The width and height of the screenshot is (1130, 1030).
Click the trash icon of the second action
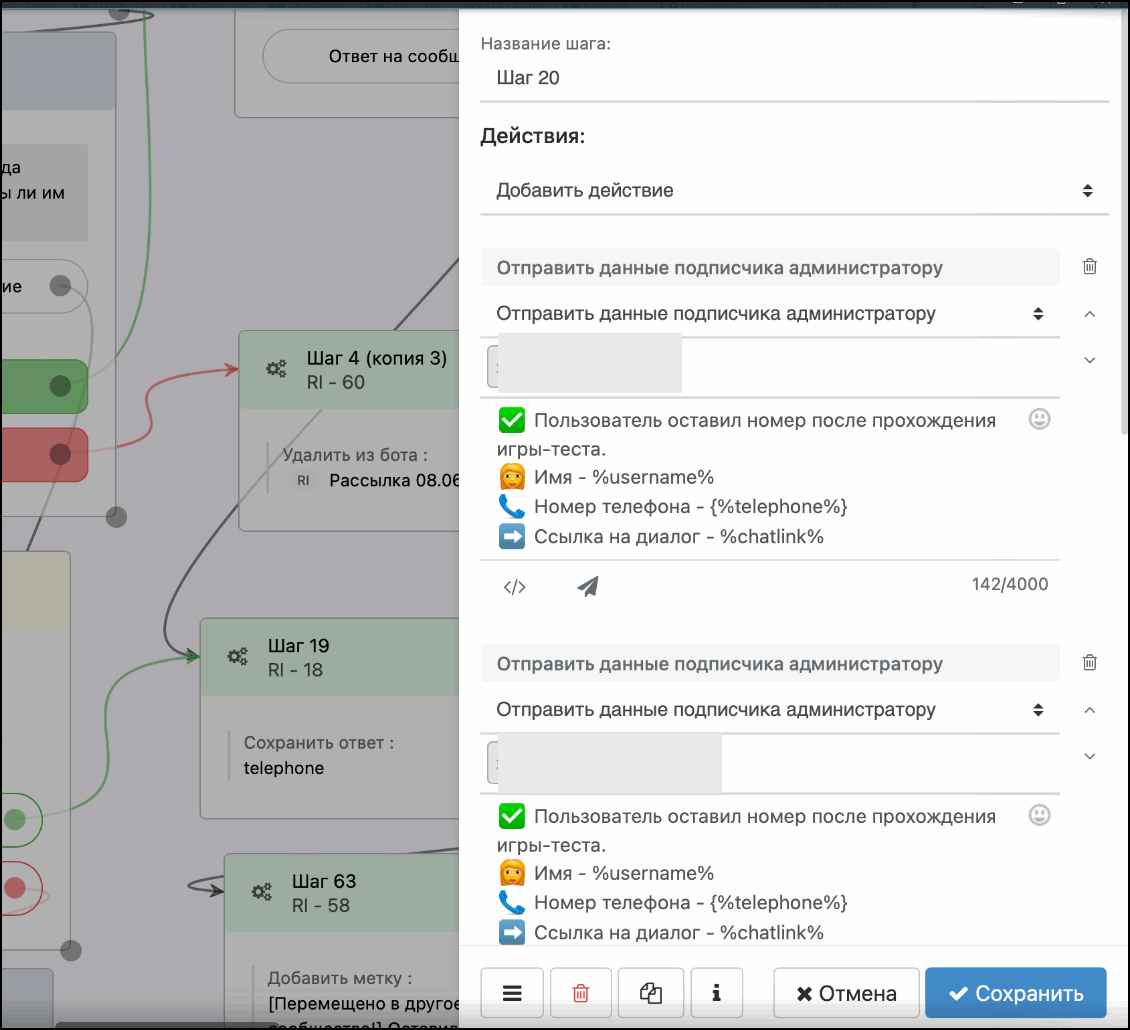1090,662
